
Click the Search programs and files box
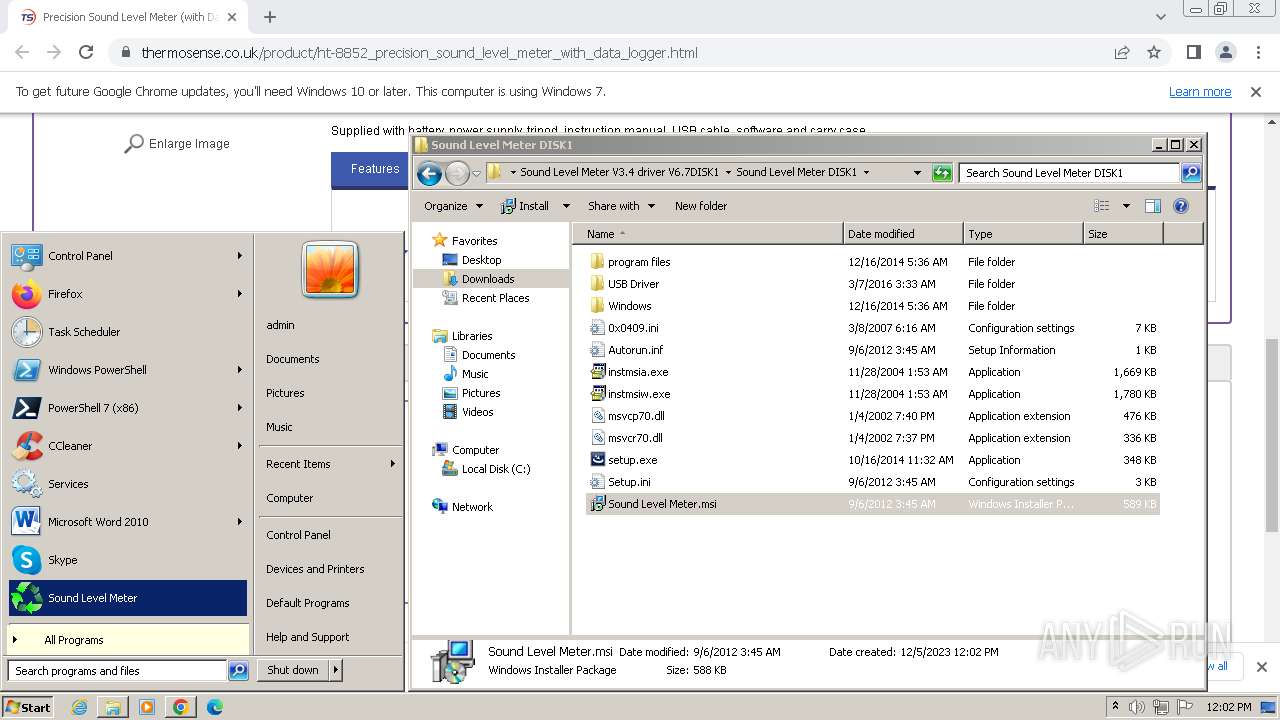[x=118, y=671]
